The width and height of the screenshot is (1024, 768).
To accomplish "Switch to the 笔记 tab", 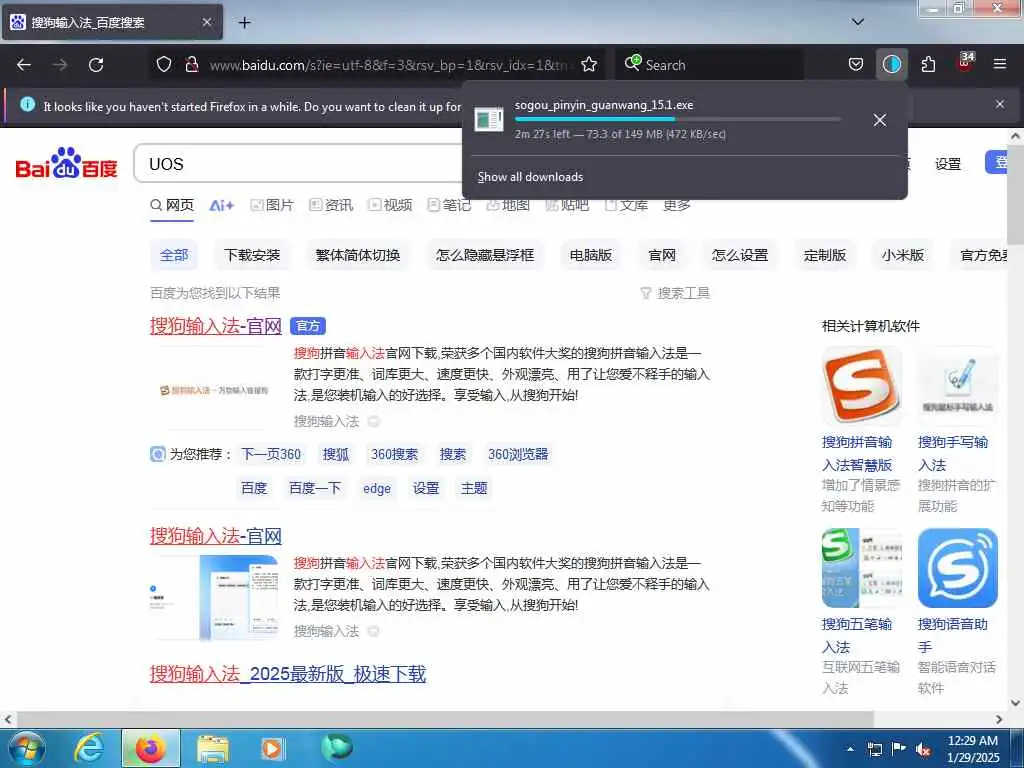I will point(449,206).
